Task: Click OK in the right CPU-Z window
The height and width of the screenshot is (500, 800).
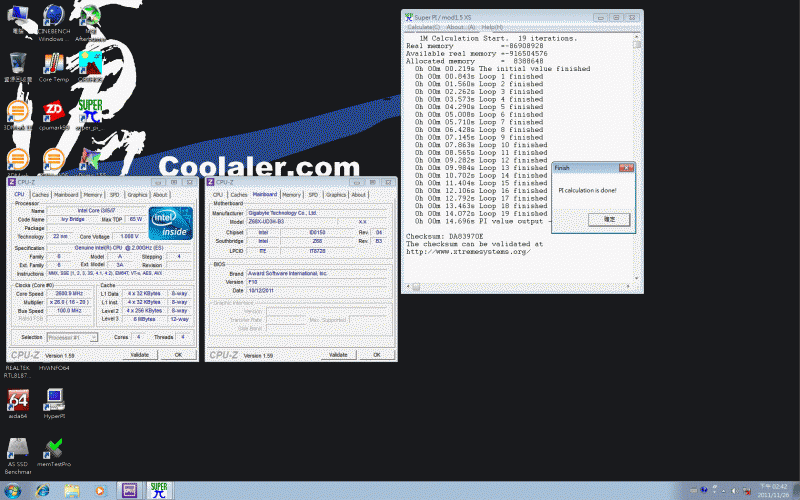Action: (x=377, y=355)
